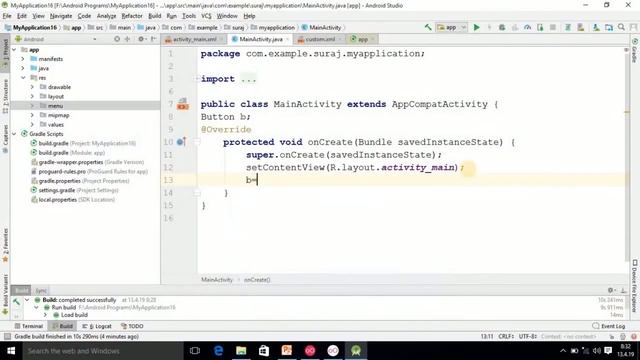This screenshot has width=640, height=360.
Task: Toggle the Structure tool window sidebar tab
Action: click(5, 96)
